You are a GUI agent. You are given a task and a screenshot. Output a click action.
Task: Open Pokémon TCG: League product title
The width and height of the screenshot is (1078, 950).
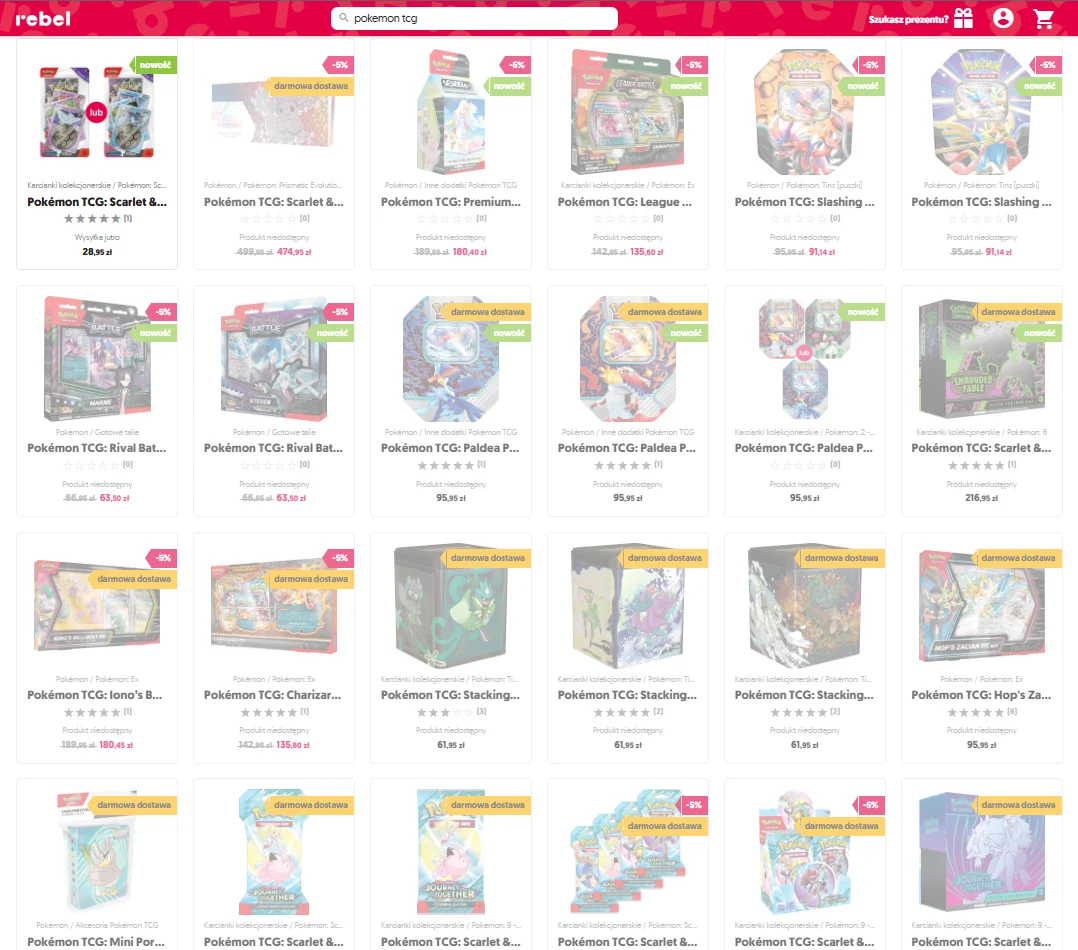(x=625, y=202)
